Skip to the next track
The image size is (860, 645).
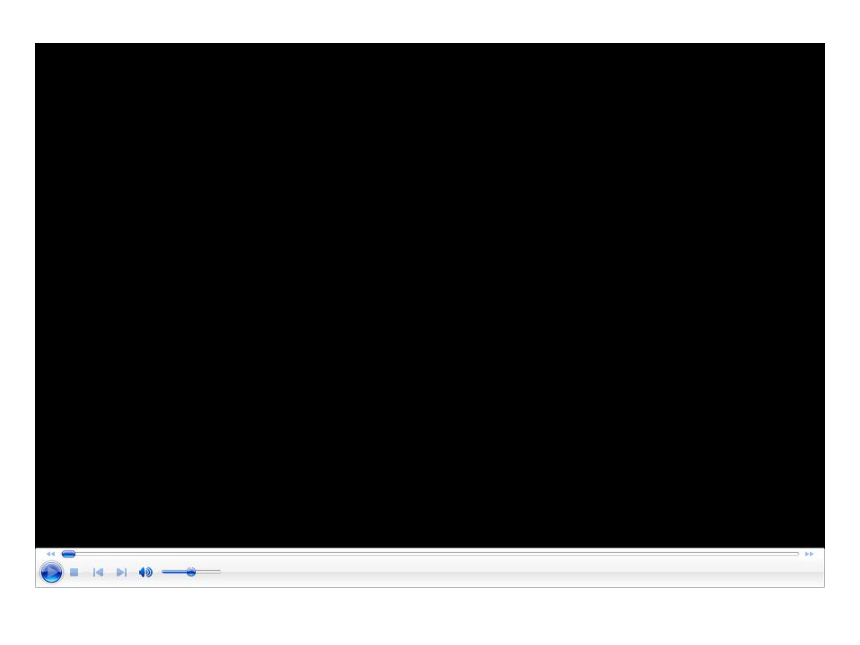coord(122,572)
